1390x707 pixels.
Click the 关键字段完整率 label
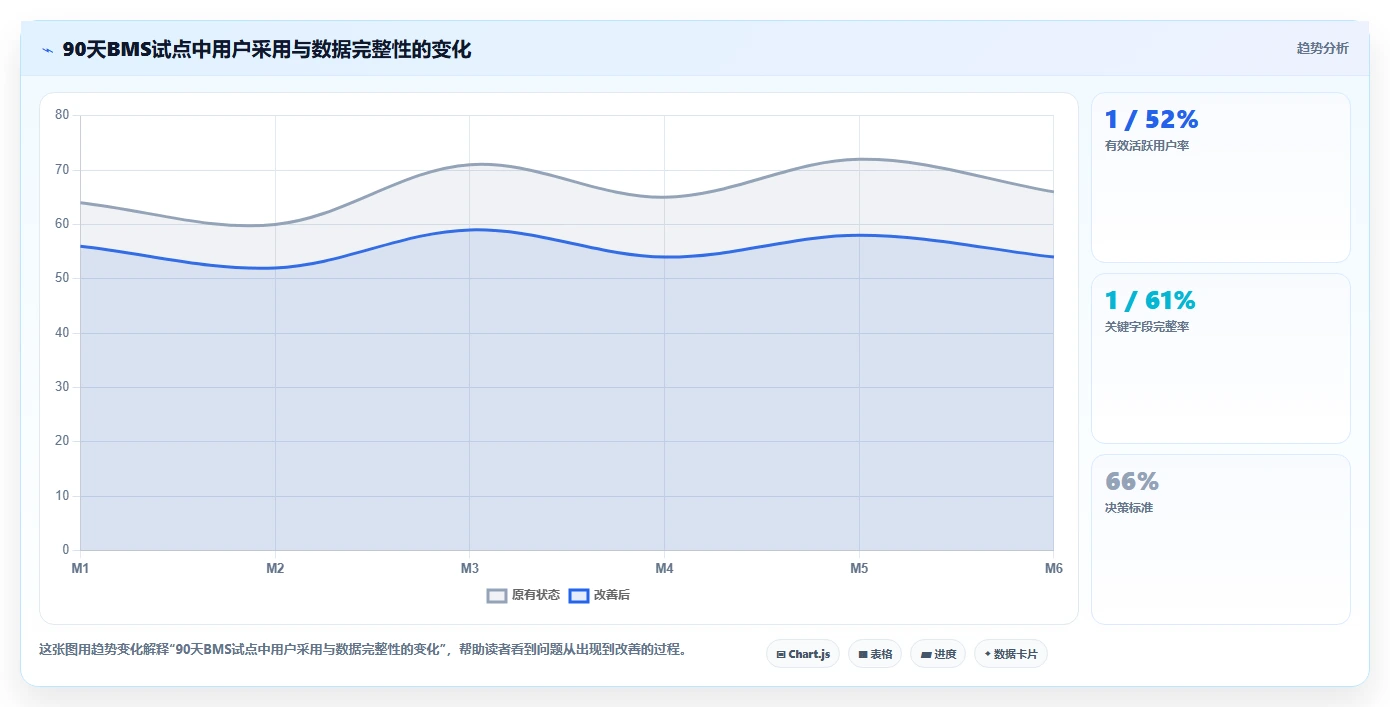[1146, 327]
